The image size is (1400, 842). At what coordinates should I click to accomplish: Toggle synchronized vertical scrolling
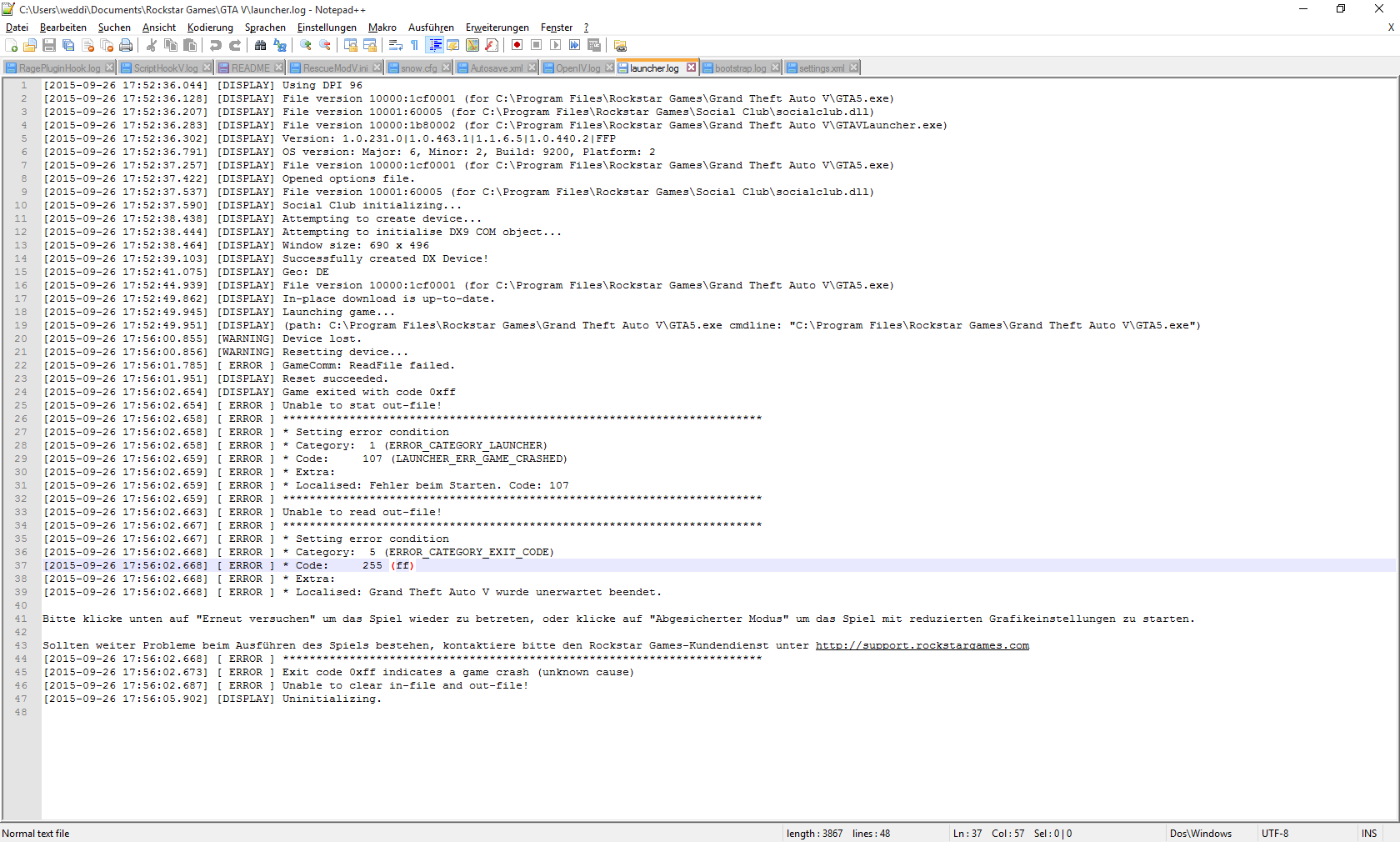[x=351, y=46]
